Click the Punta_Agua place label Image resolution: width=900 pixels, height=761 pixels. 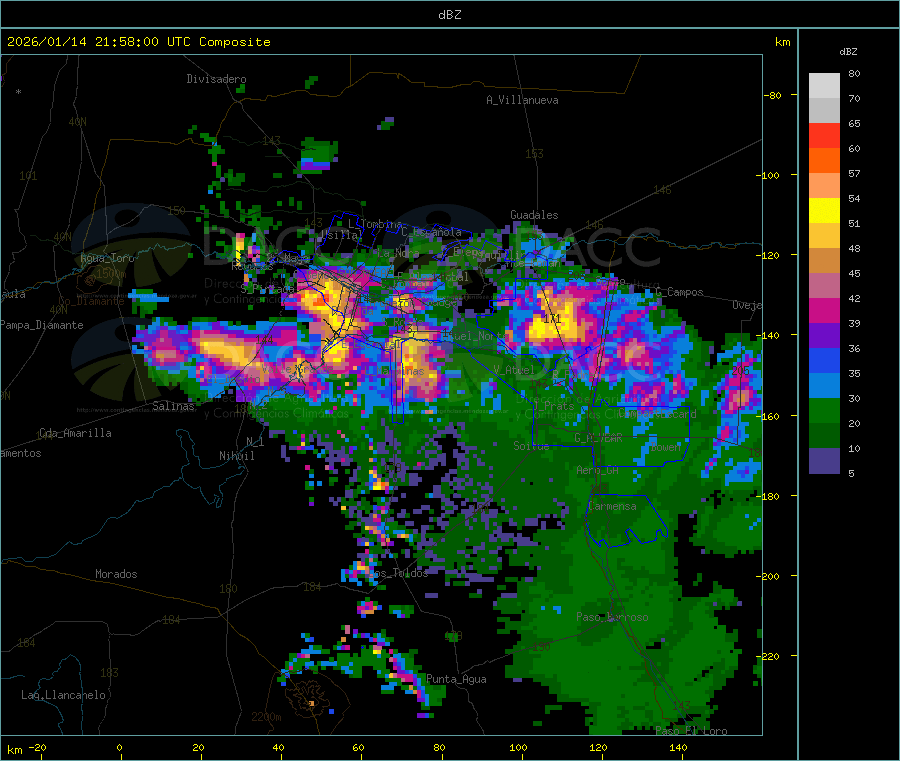point(456,679)
